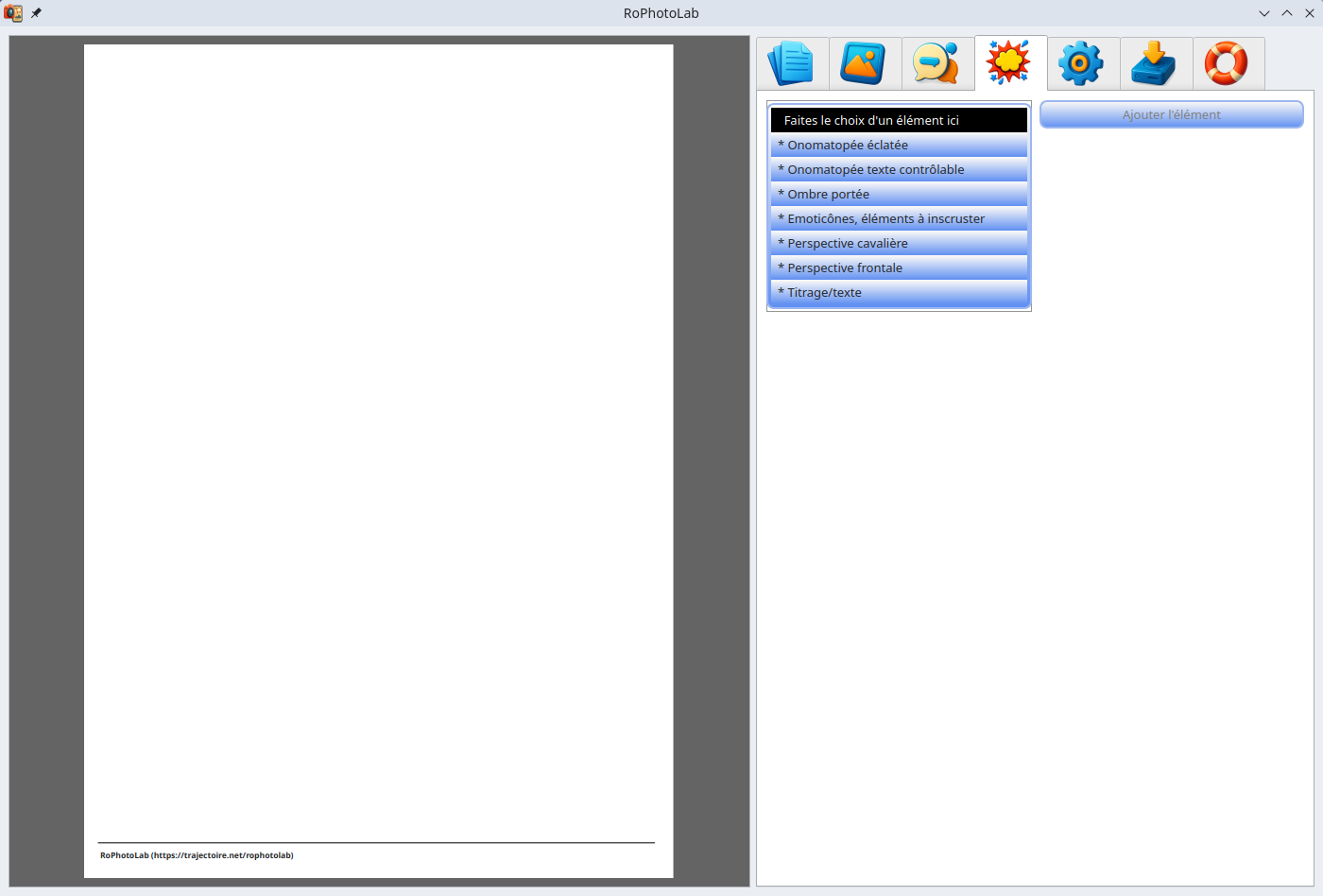Image resolution: width=1323 pixels, height=896 pixels.
Task: Choose 'Onomatopée éclatée' from the list
Action: click(898, 145)
